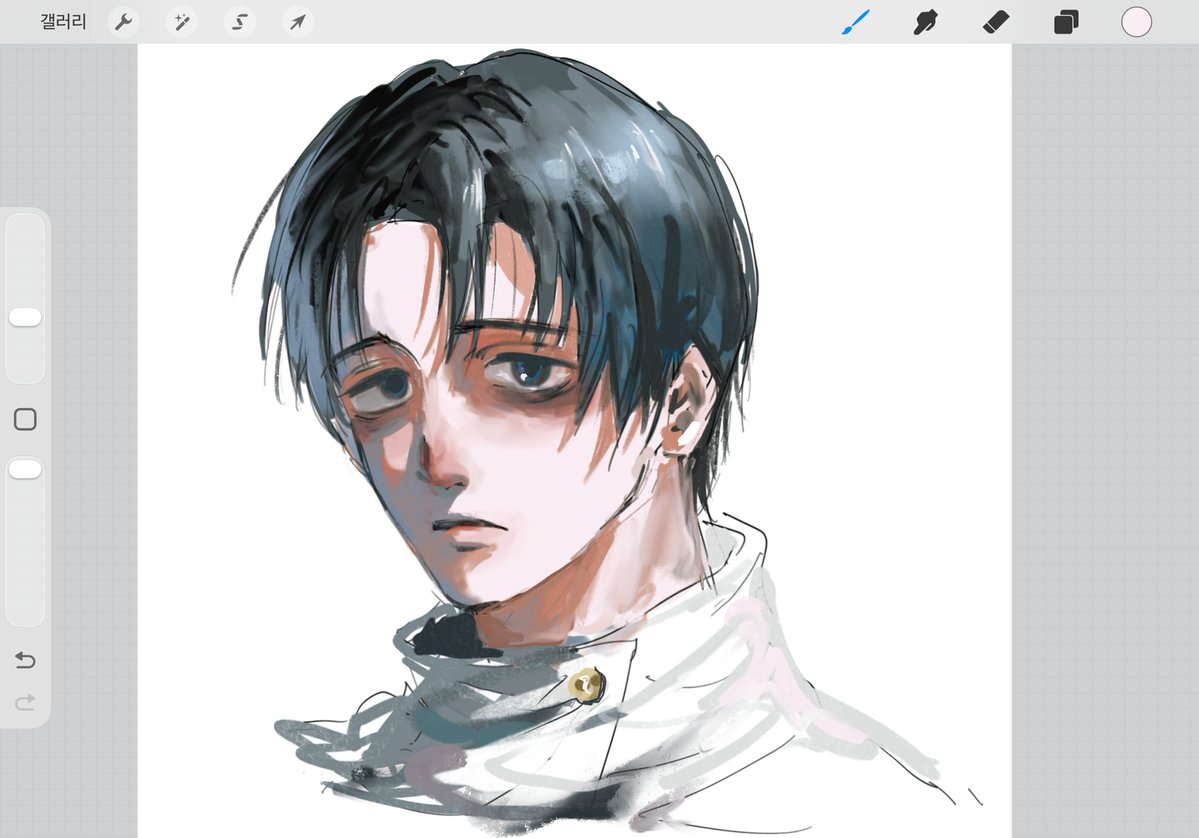Activate the Selection S-shaped tool

click(239, 22)
